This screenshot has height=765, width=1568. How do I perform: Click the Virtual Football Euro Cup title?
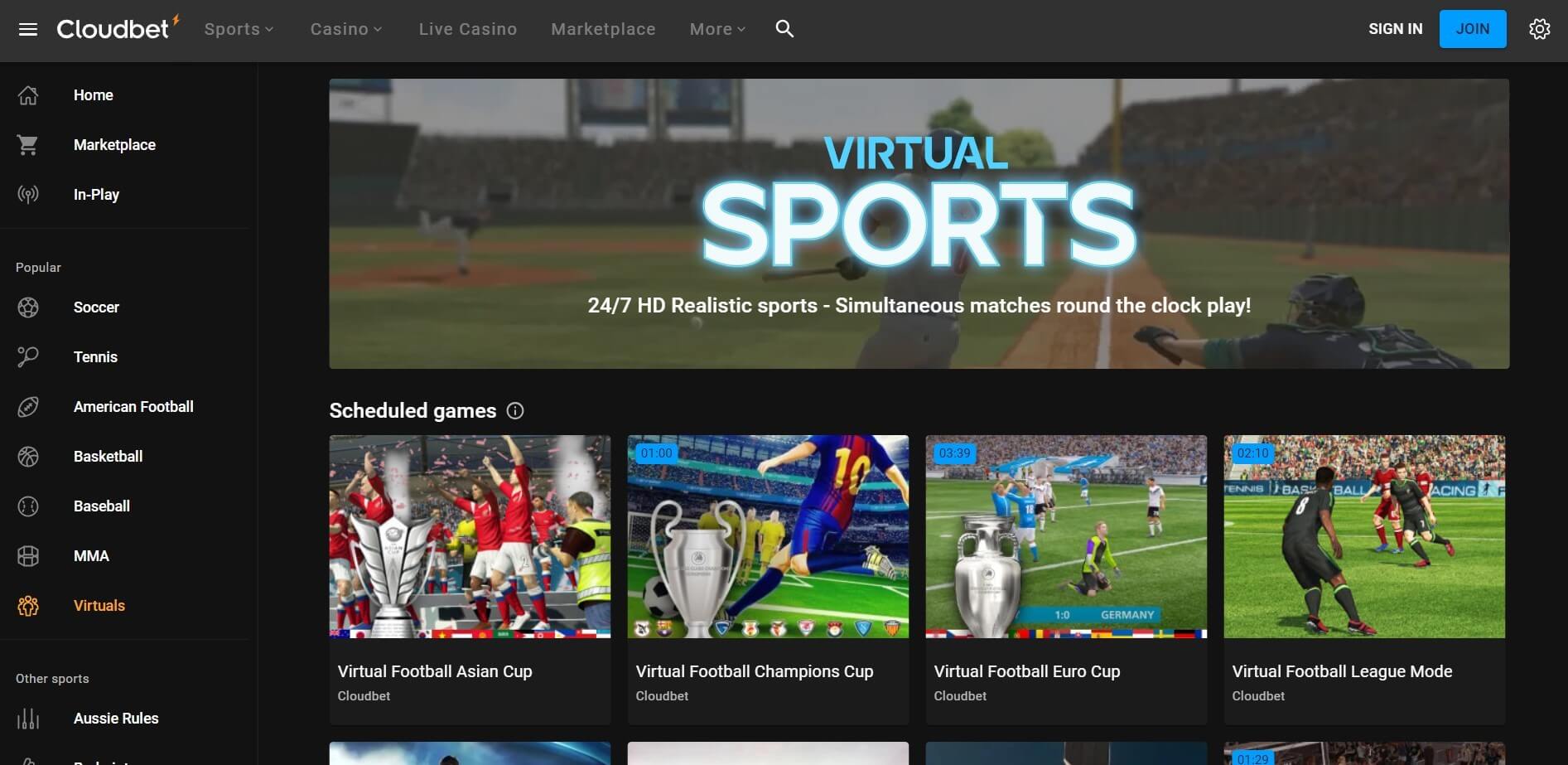[1027, 671]
